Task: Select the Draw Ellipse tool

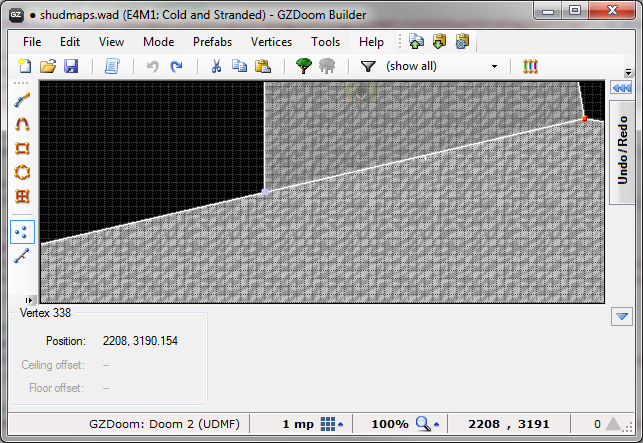Action: pyautogui.click(x=22, y=172)
